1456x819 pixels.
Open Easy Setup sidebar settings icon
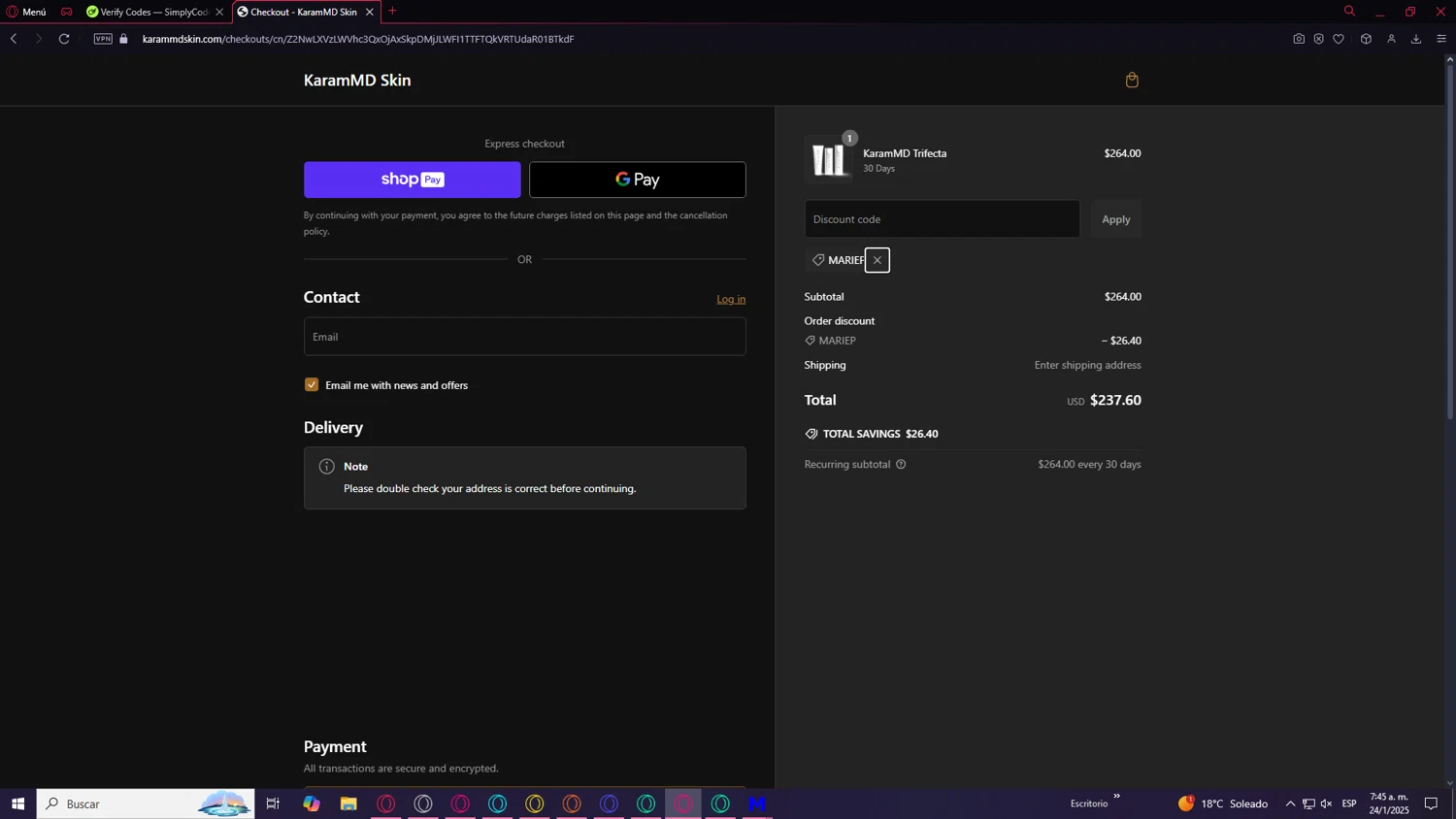coord(1441,39)
